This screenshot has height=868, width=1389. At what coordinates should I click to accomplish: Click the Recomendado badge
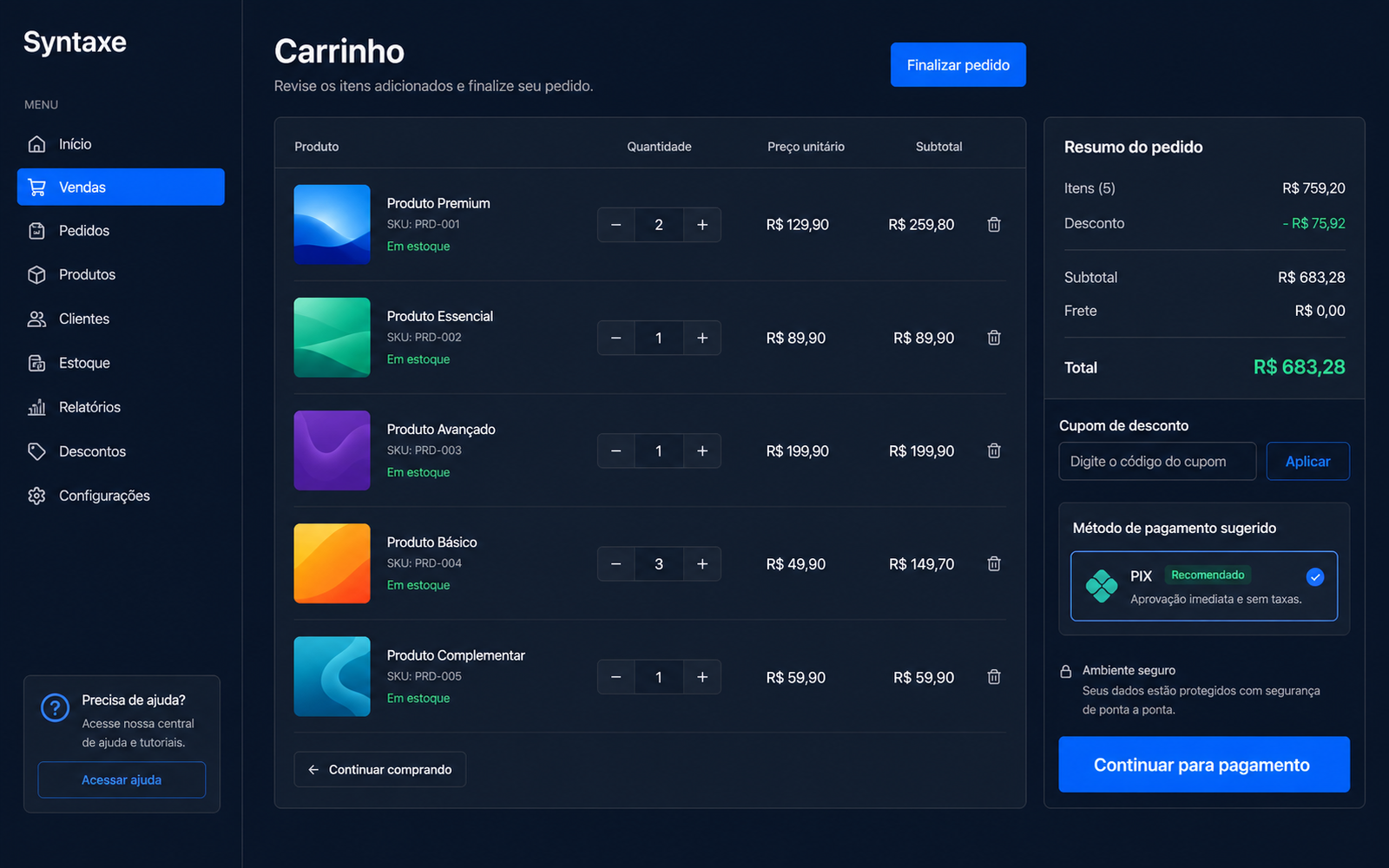tap(1208, 575)
